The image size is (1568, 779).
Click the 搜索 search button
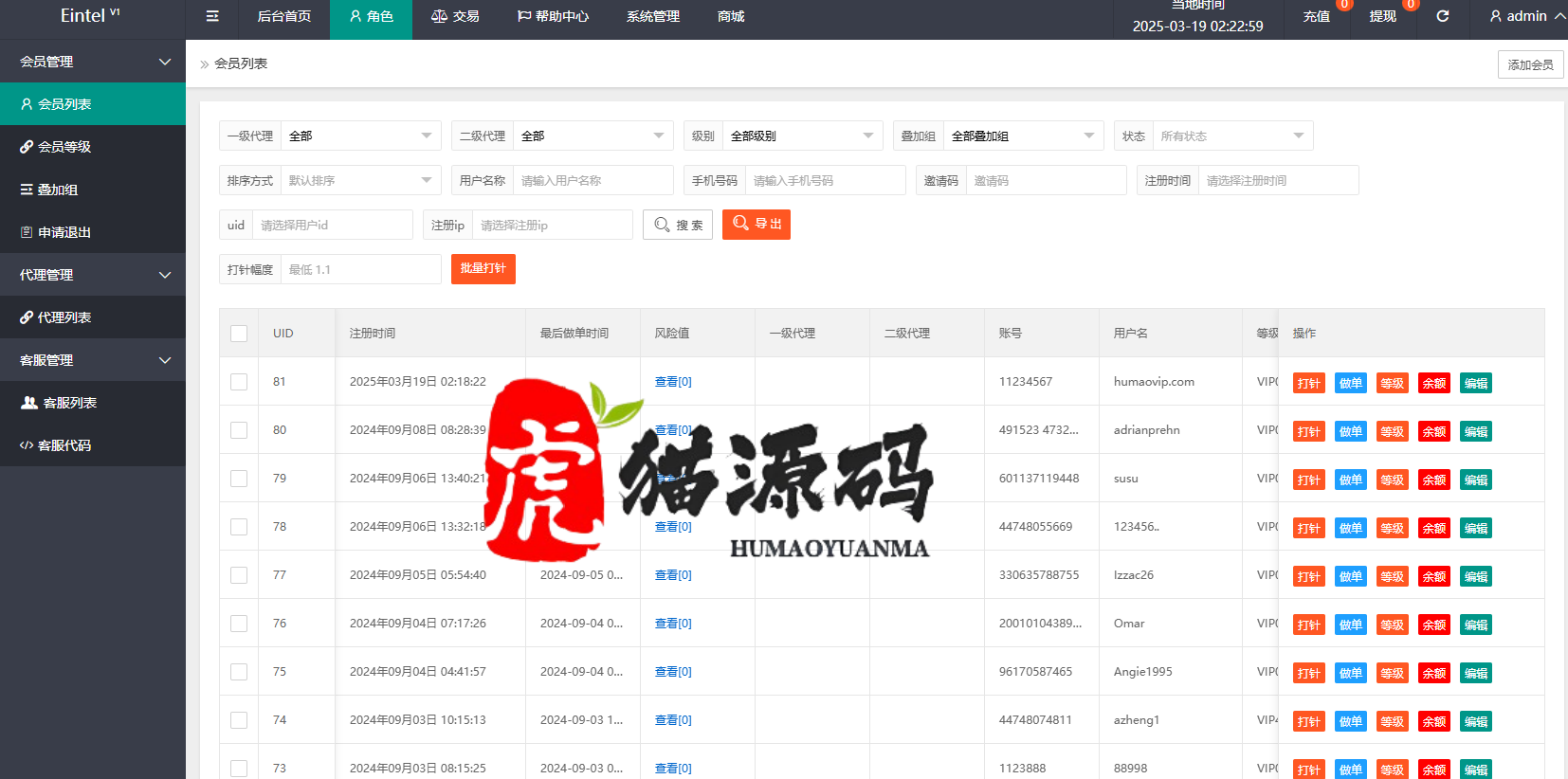[x=678, y=225]
